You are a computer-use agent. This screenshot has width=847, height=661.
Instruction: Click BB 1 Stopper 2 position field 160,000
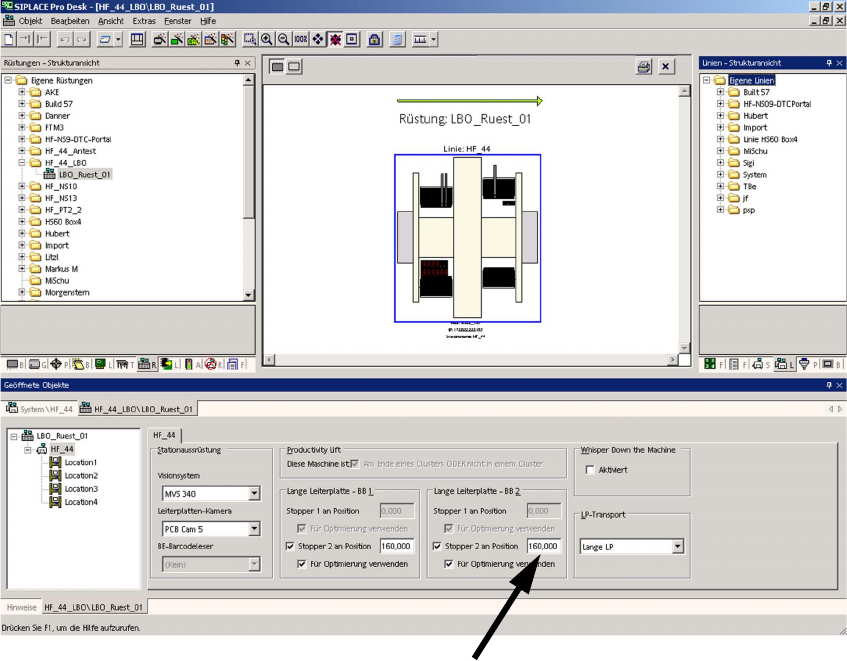[397, 546]
